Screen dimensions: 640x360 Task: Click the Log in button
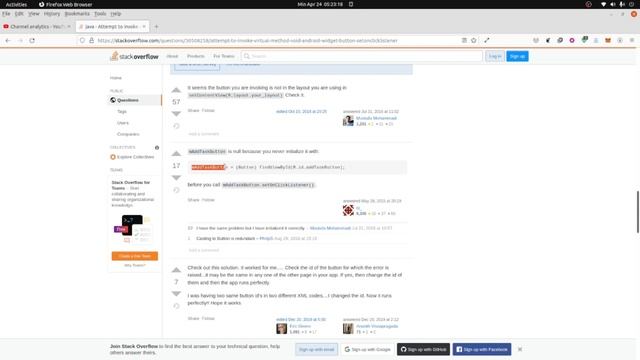click(x=495, y=56)
